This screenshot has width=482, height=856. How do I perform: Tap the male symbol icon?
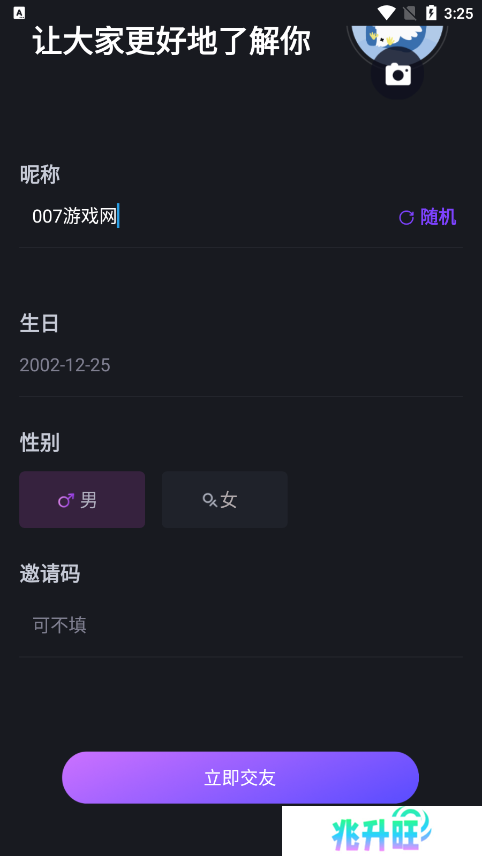coord(66,500)
